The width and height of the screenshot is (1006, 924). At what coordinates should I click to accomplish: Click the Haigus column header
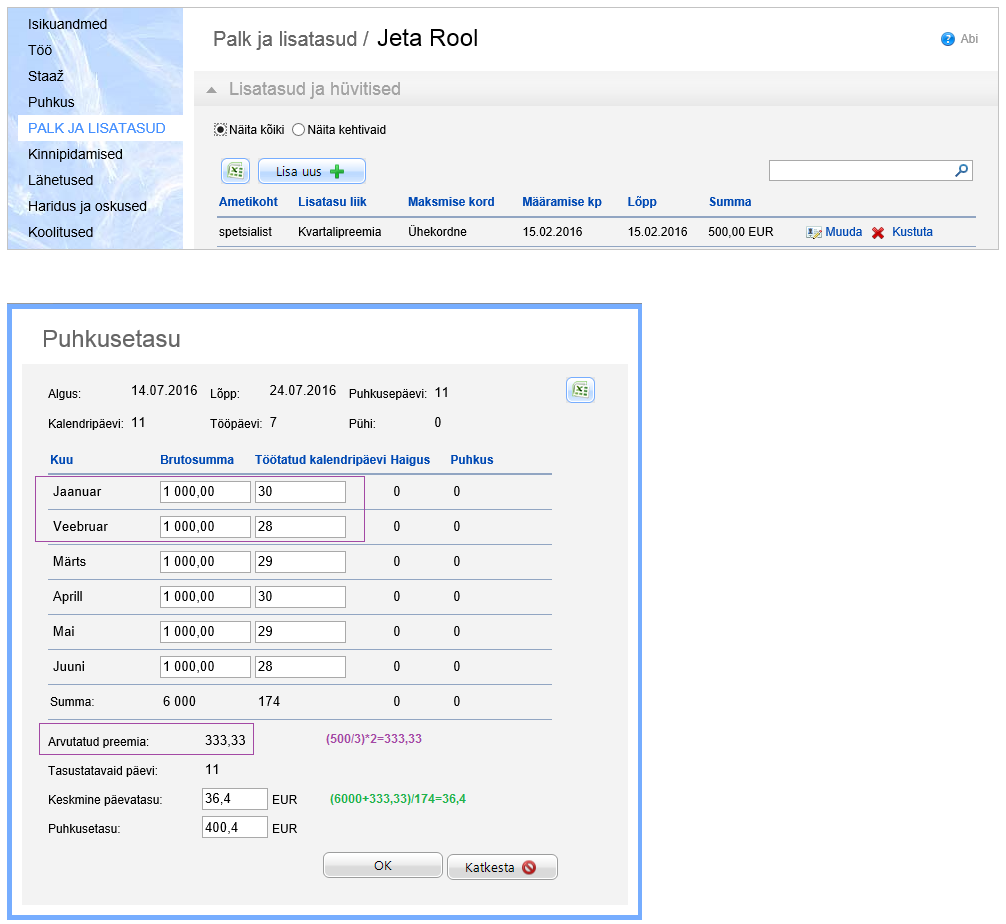pos(410,459)
